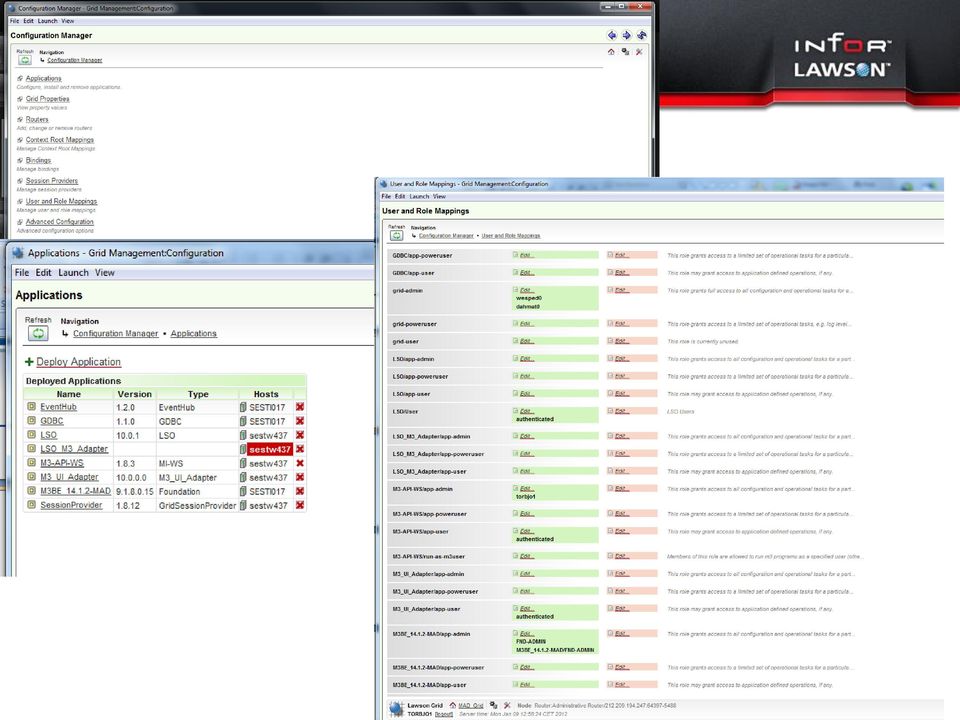Open the M3-API-WS application link
Image resolution: width=960 pixels, height=720 pixels.
coord(62,463)
